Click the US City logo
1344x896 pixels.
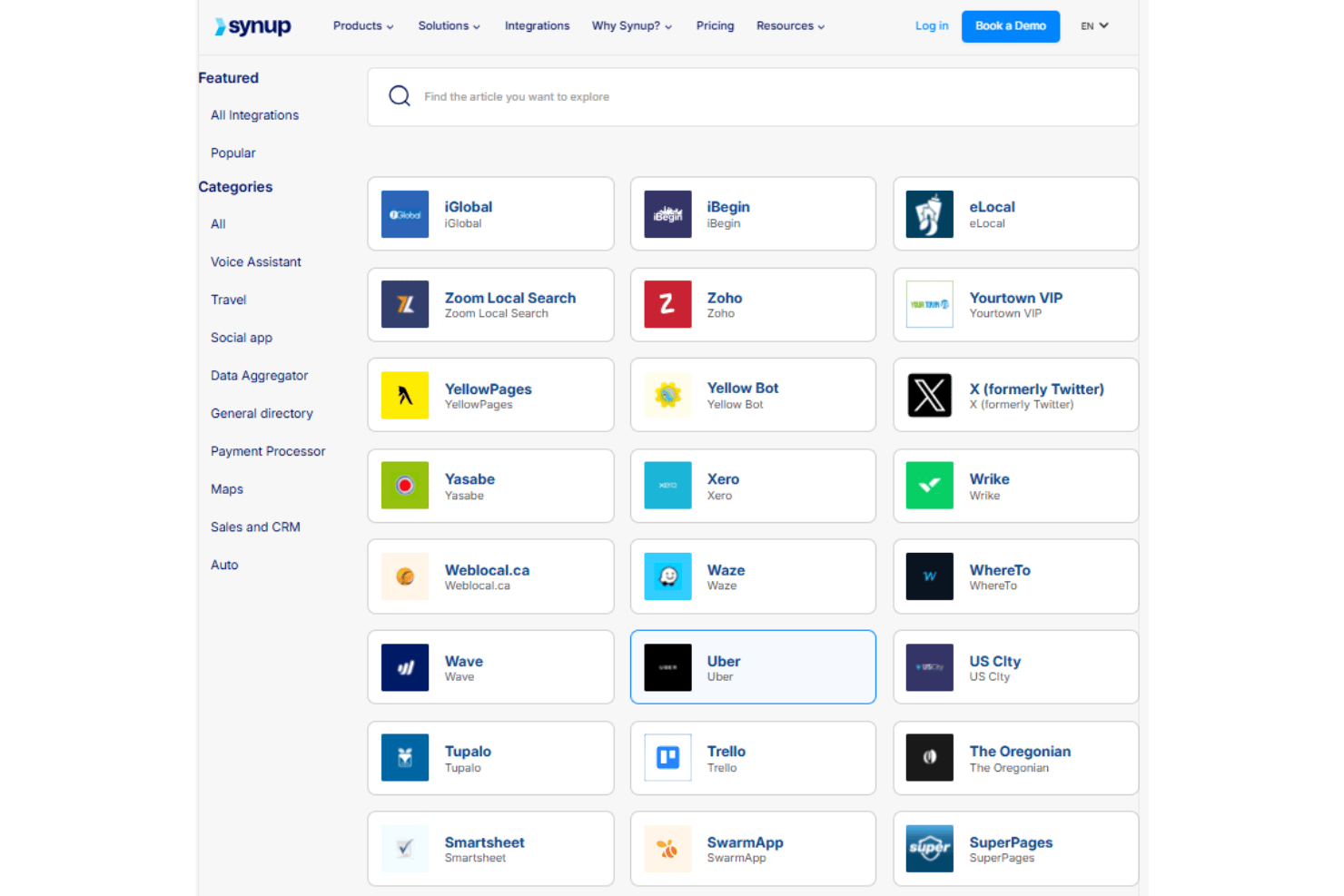point(930,667)
